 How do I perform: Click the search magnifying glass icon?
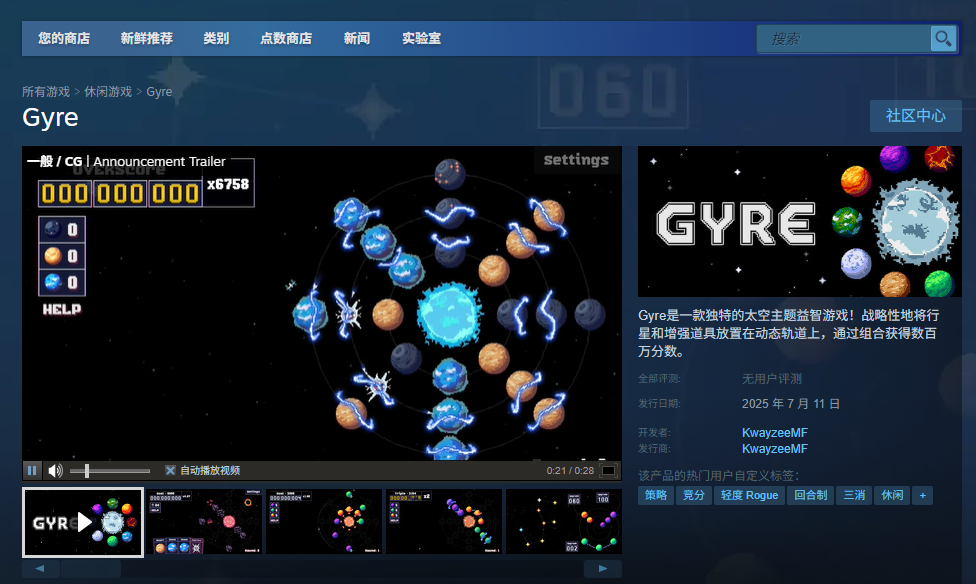[x=943, y=38]
